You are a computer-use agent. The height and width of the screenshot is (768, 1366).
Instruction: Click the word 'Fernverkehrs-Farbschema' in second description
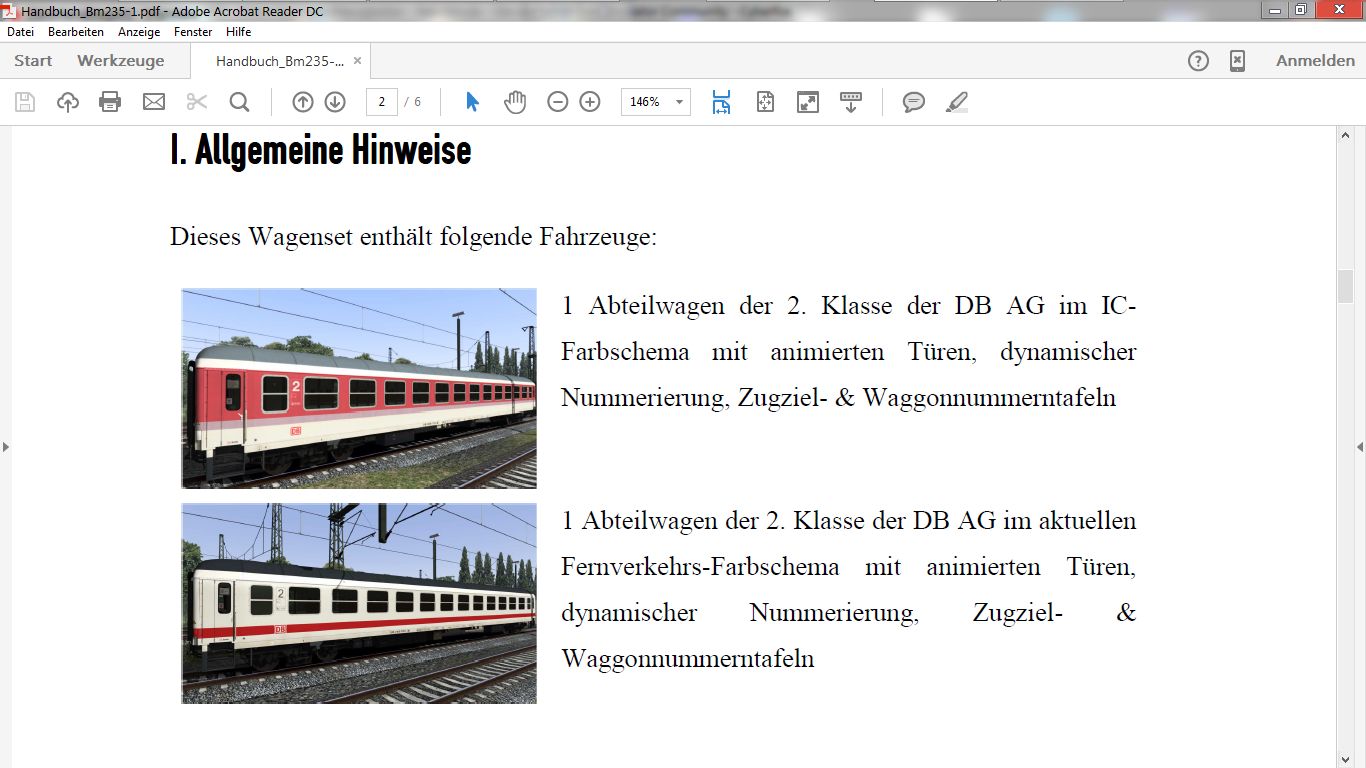pyautogui.click(x=700, y=567)
